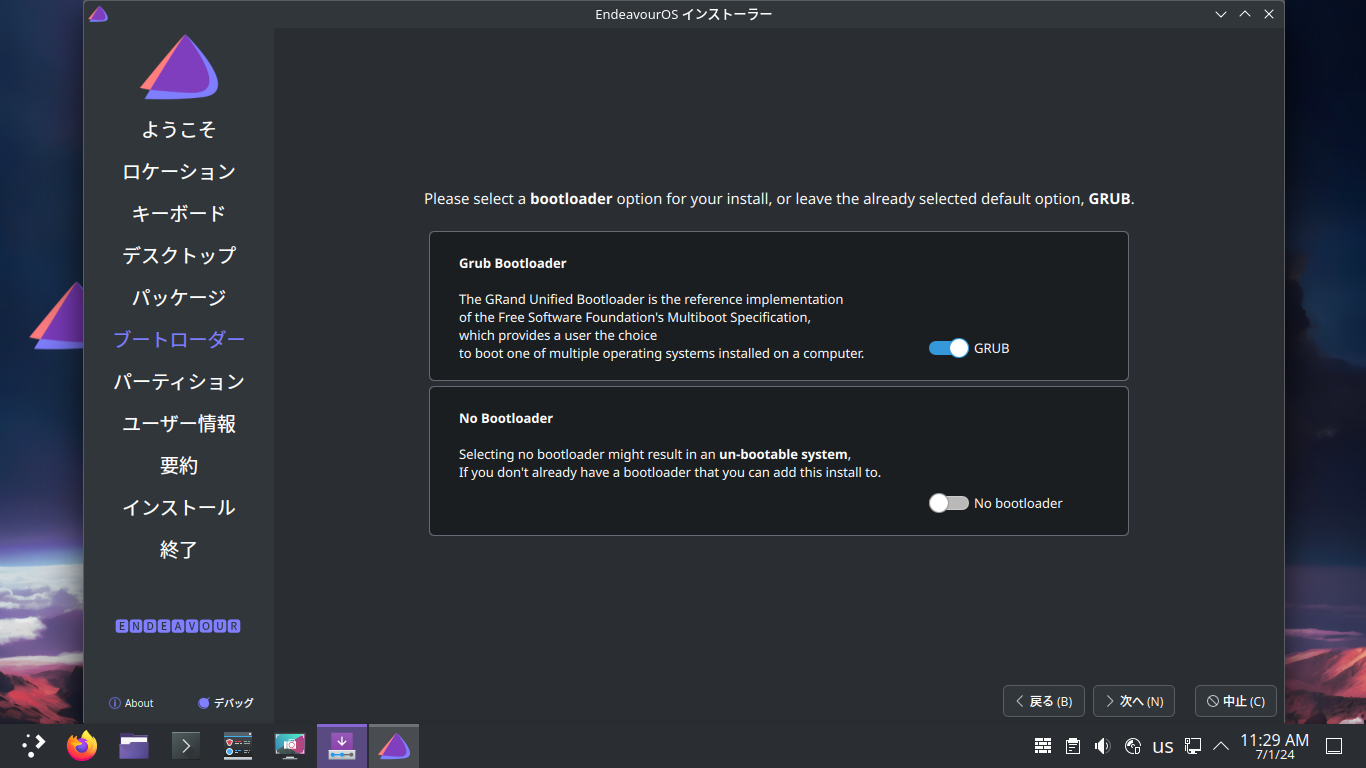This screenshot has width=1366, height=768.
Task: Select the 終了 step
Action: [x=179, y=550]
